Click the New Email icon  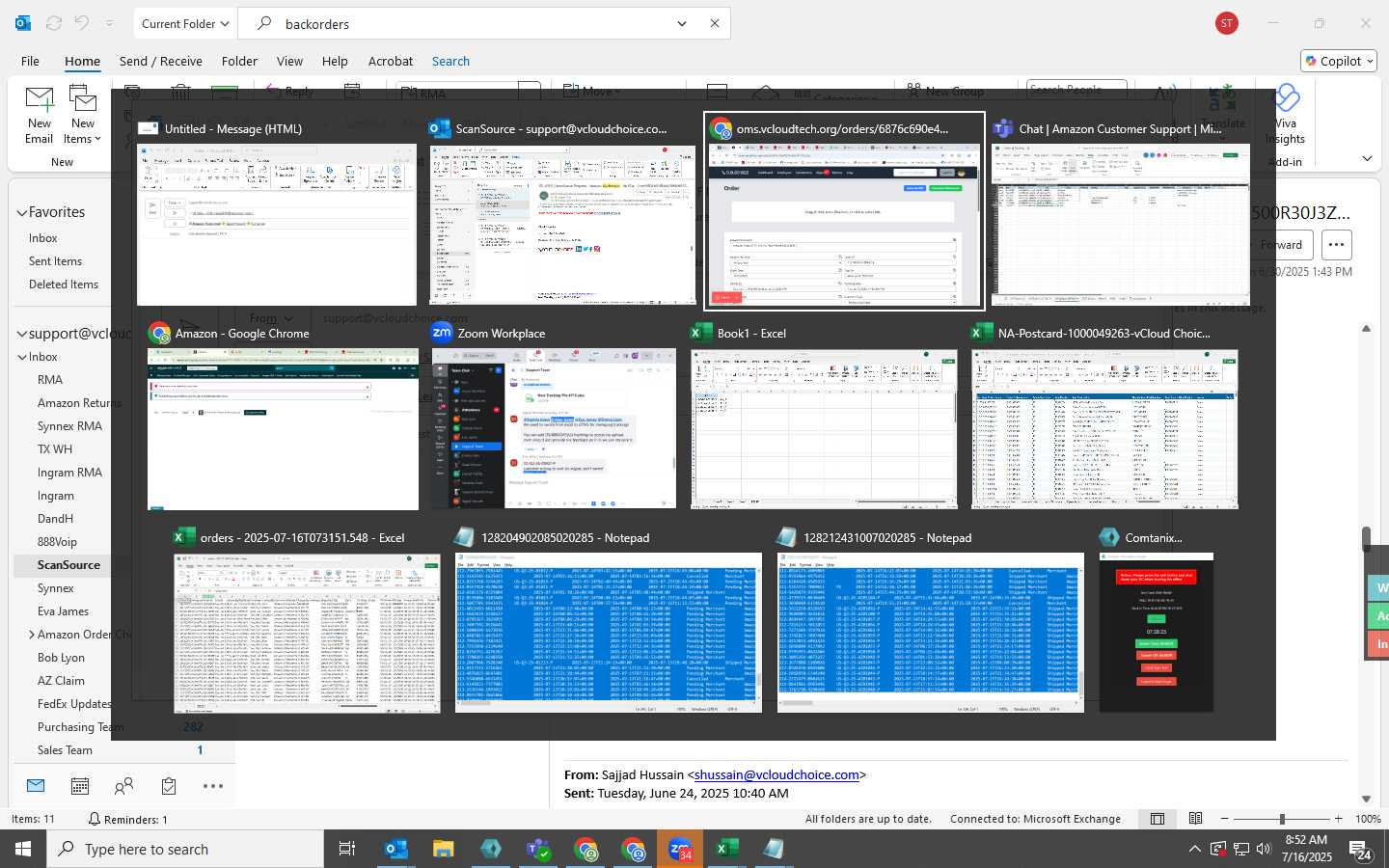click(40, 114)
